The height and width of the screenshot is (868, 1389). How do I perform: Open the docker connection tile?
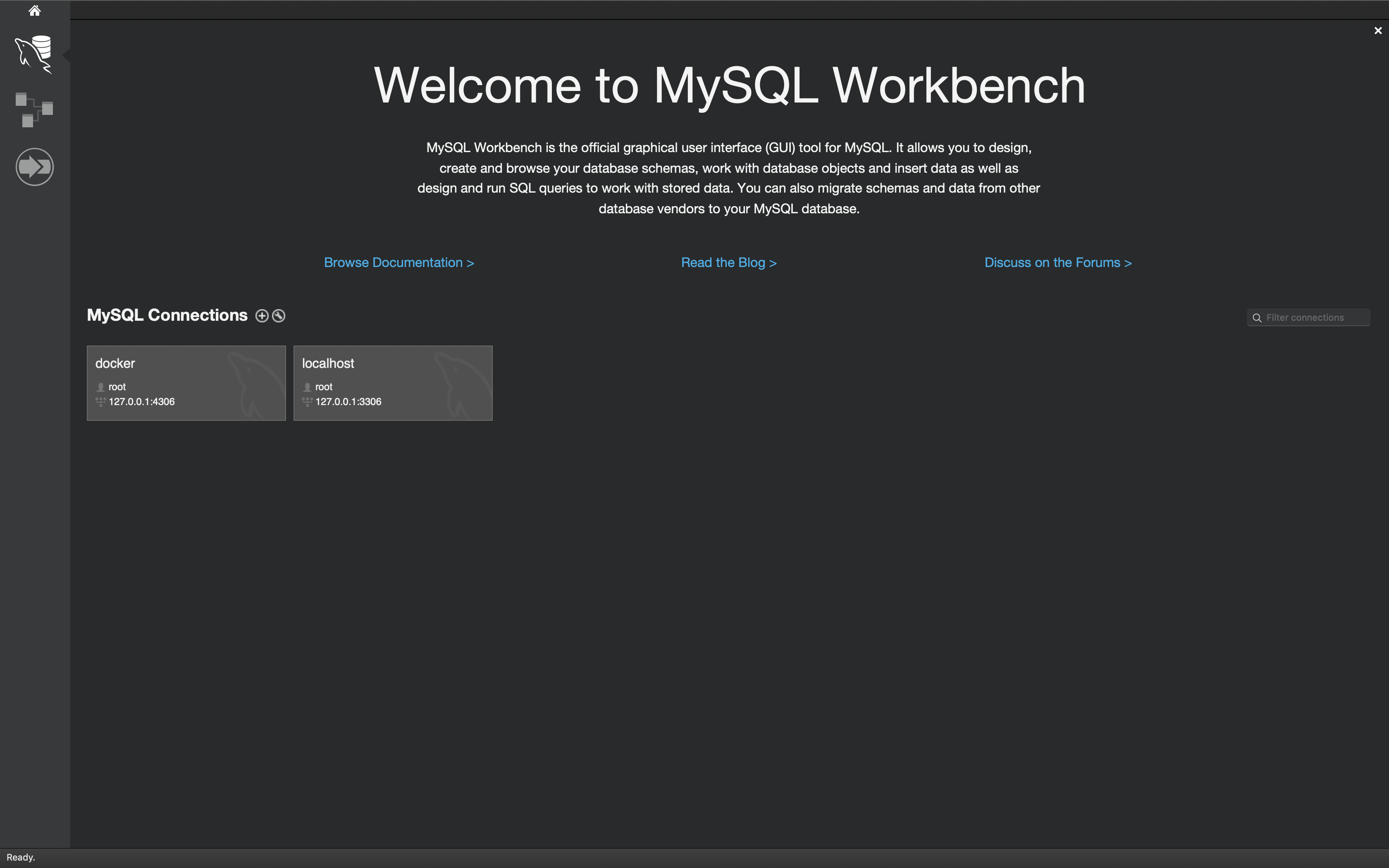(x=186, y=383)
